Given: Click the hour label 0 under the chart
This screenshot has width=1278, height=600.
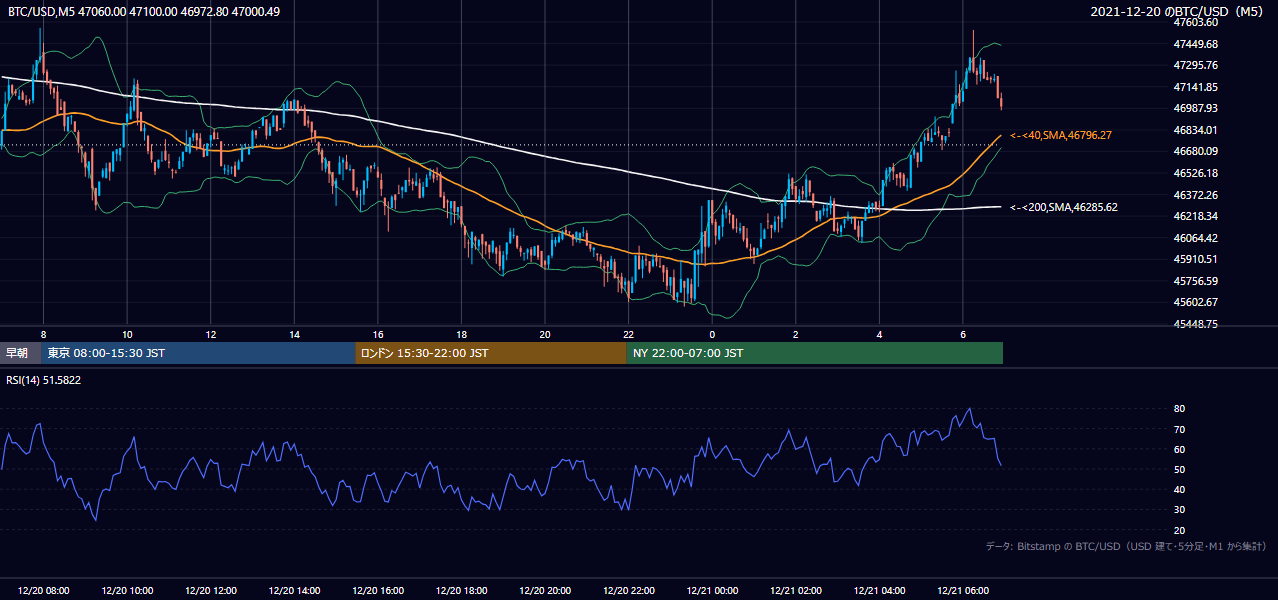Looking at the screenshot, I should 712,334.
